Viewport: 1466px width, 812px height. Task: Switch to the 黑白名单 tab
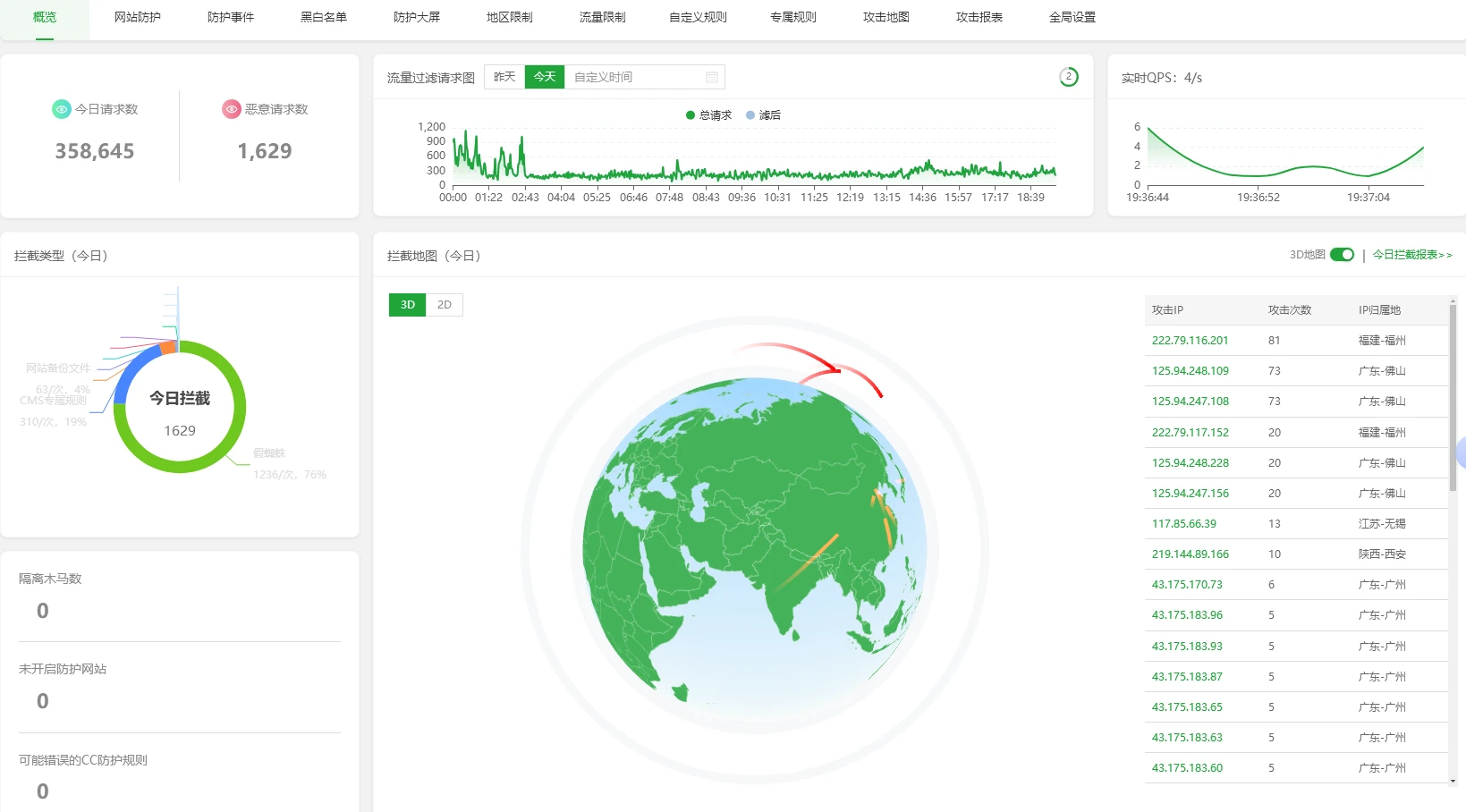[324, 17]
